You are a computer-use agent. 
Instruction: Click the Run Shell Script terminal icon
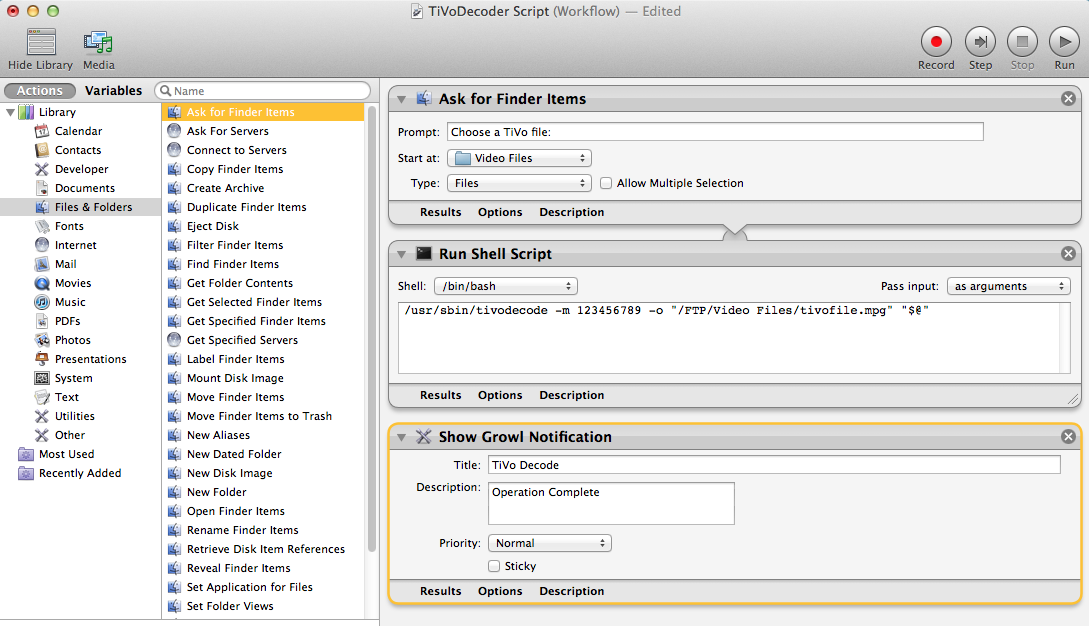[x=424, y=254]
